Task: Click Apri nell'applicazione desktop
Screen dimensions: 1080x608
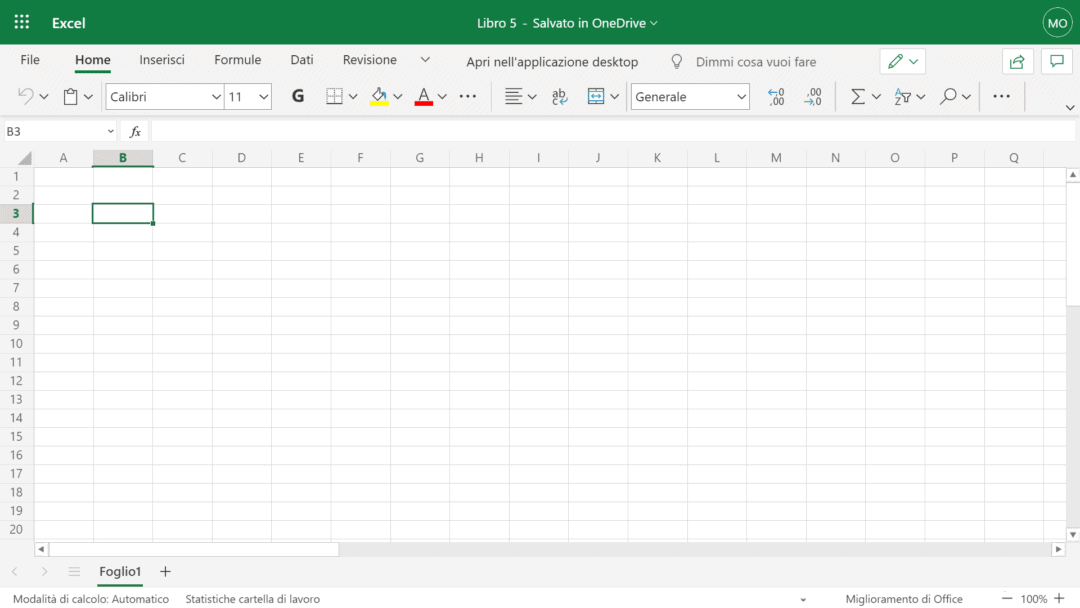Action: (x=552, y=61)
